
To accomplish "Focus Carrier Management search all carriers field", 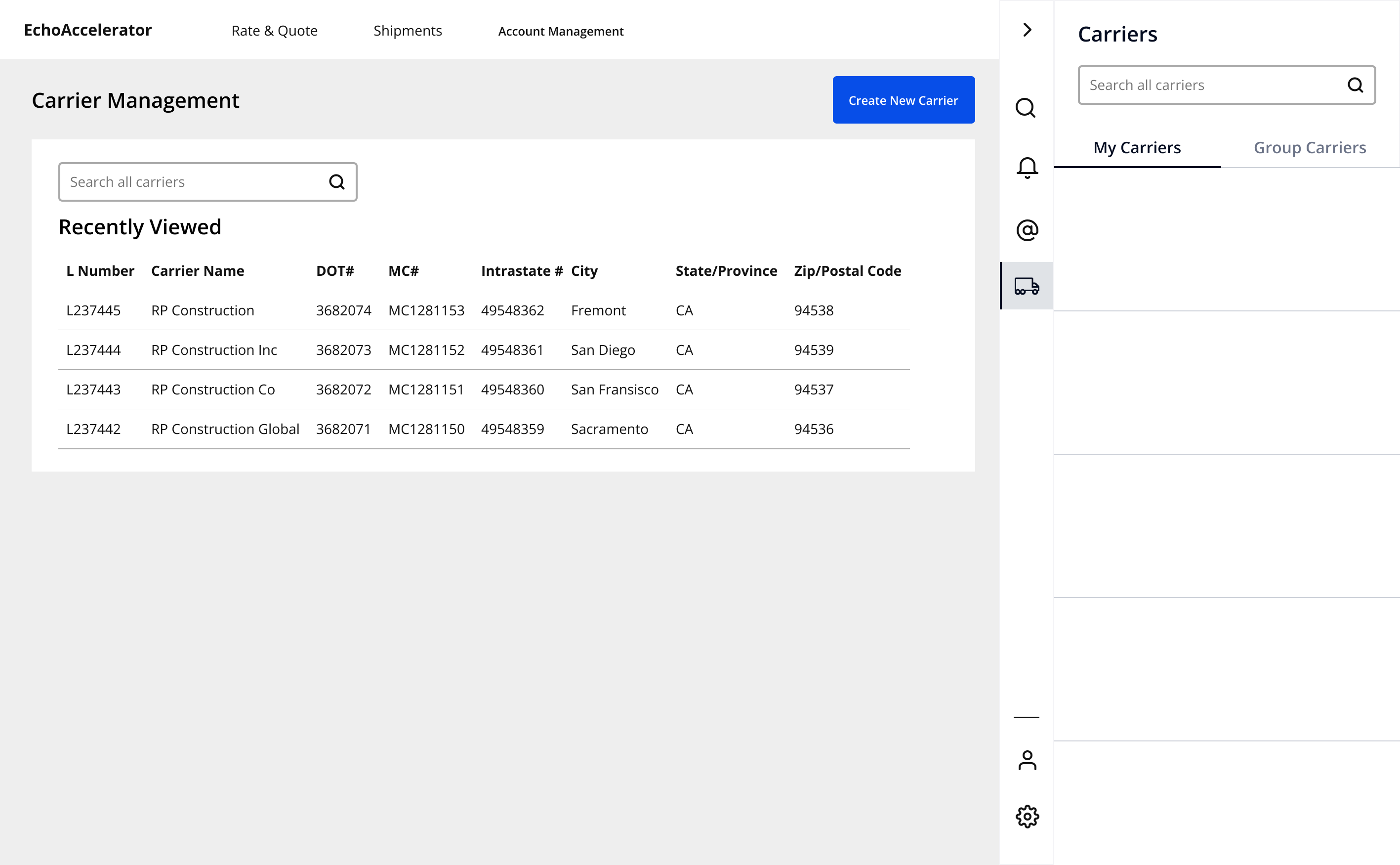I will point(208,182).
